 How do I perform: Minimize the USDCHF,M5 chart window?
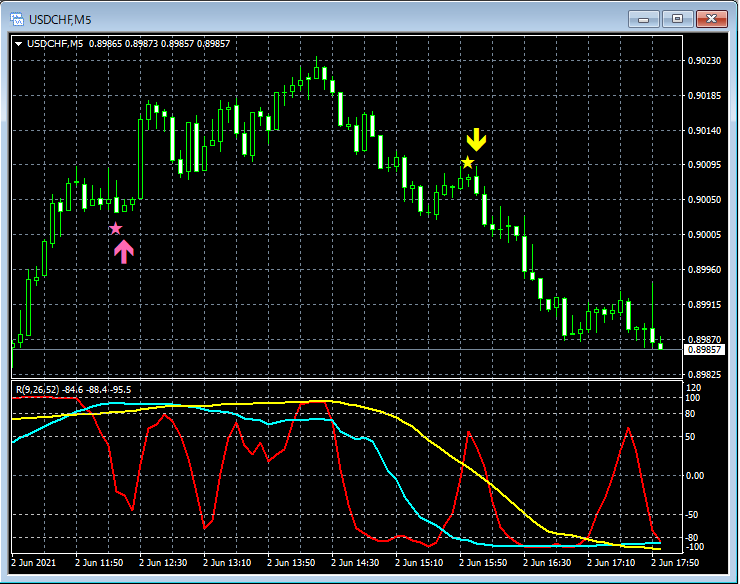(643, 19)
